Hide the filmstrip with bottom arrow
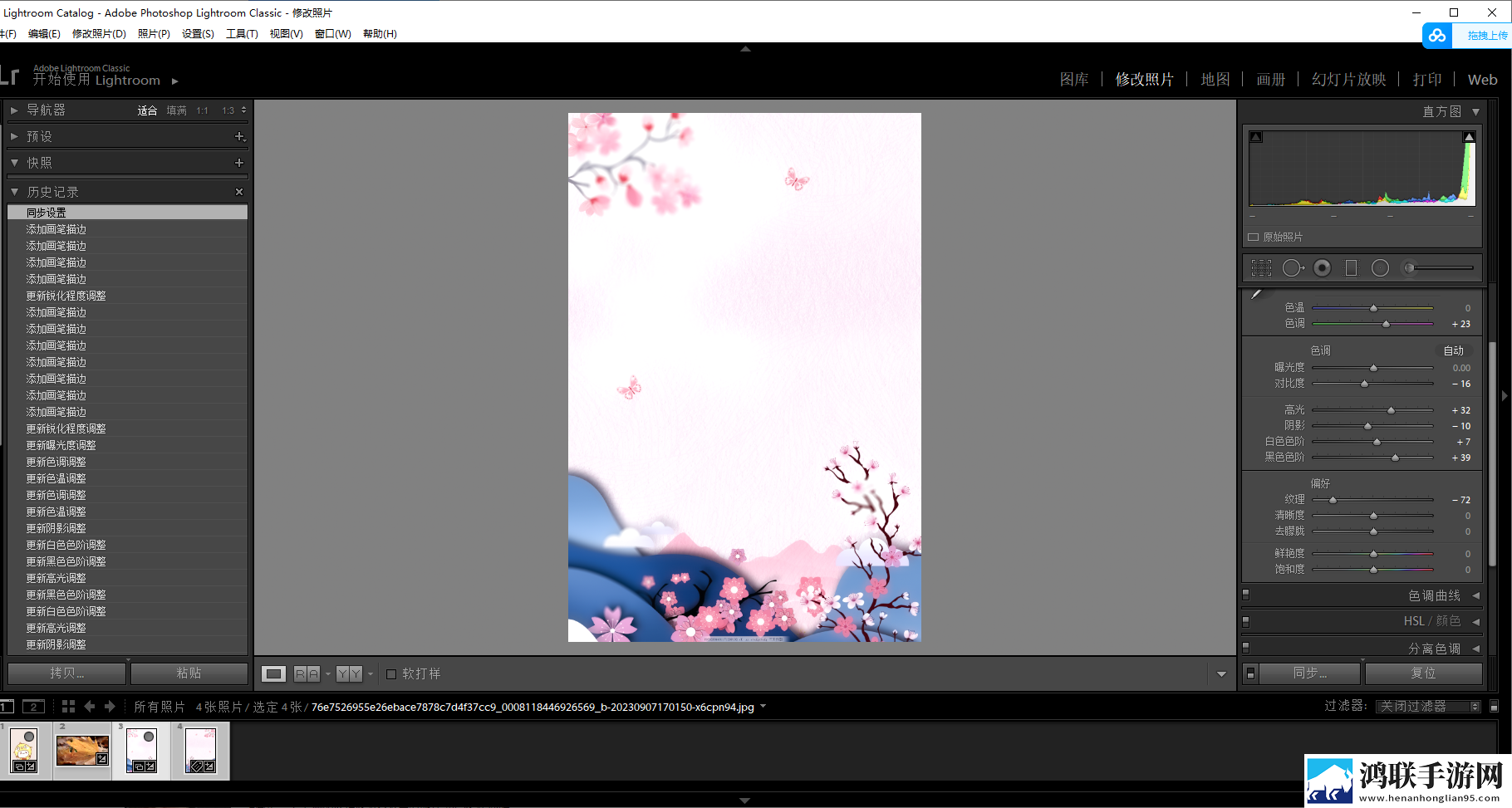Screen dimensions: 1512x808 pyautogui.click(x=744, y=801)
